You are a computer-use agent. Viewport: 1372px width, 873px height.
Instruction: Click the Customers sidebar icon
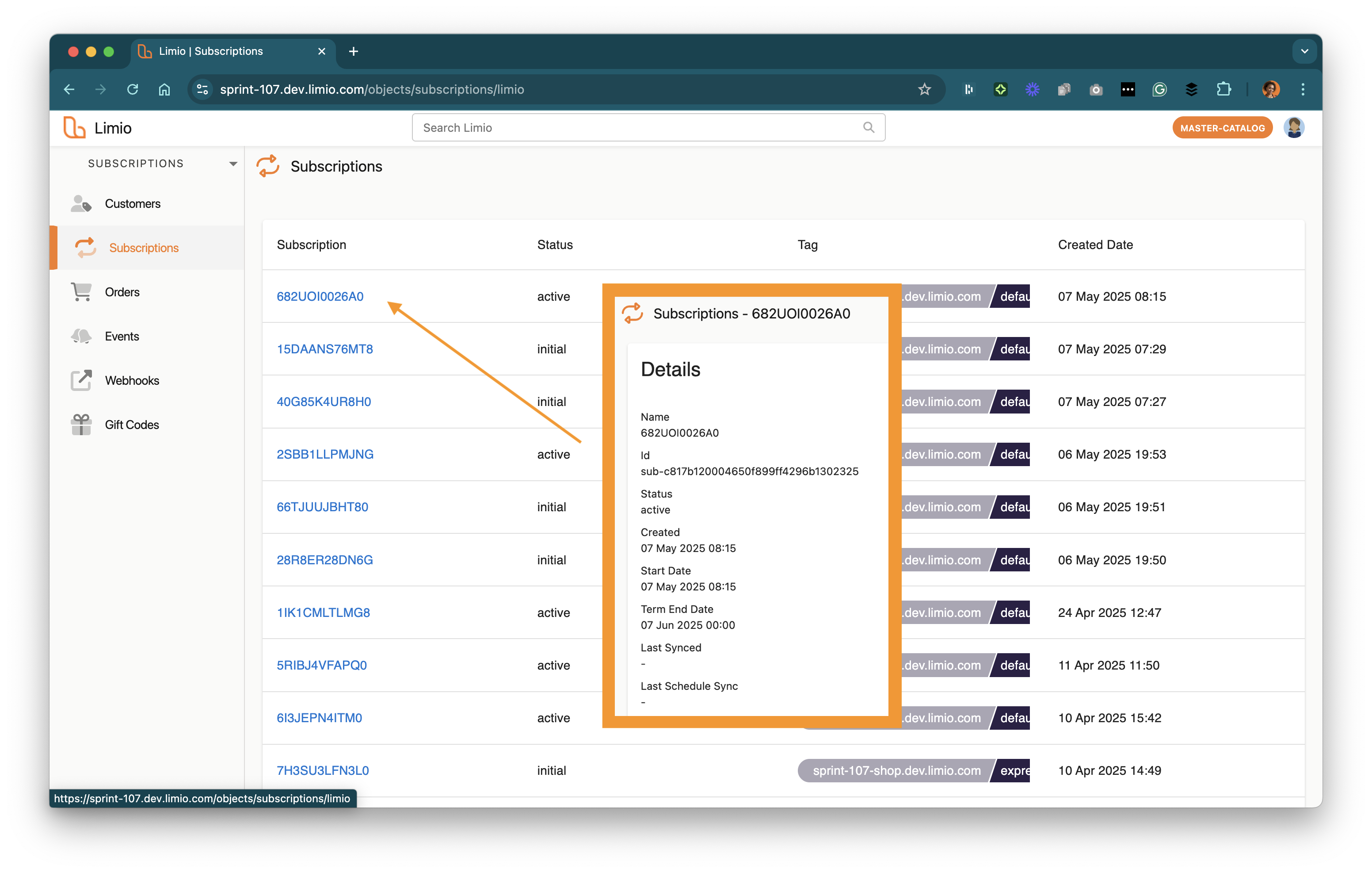[81, 203]
